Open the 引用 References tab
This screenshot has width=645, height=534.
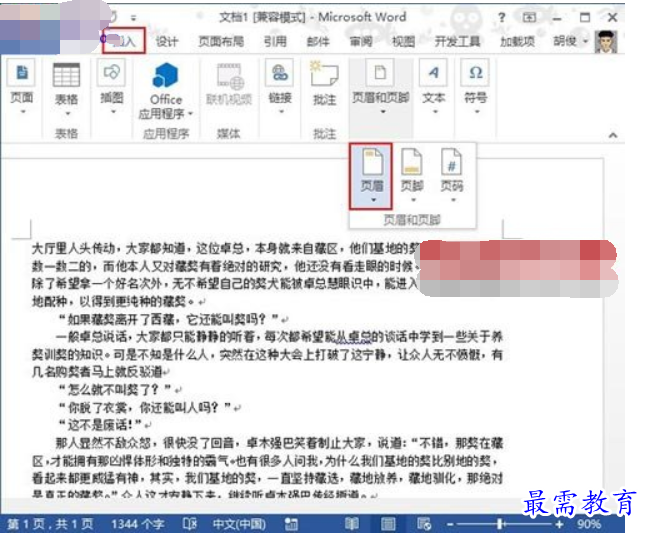(x=275, y=42)
